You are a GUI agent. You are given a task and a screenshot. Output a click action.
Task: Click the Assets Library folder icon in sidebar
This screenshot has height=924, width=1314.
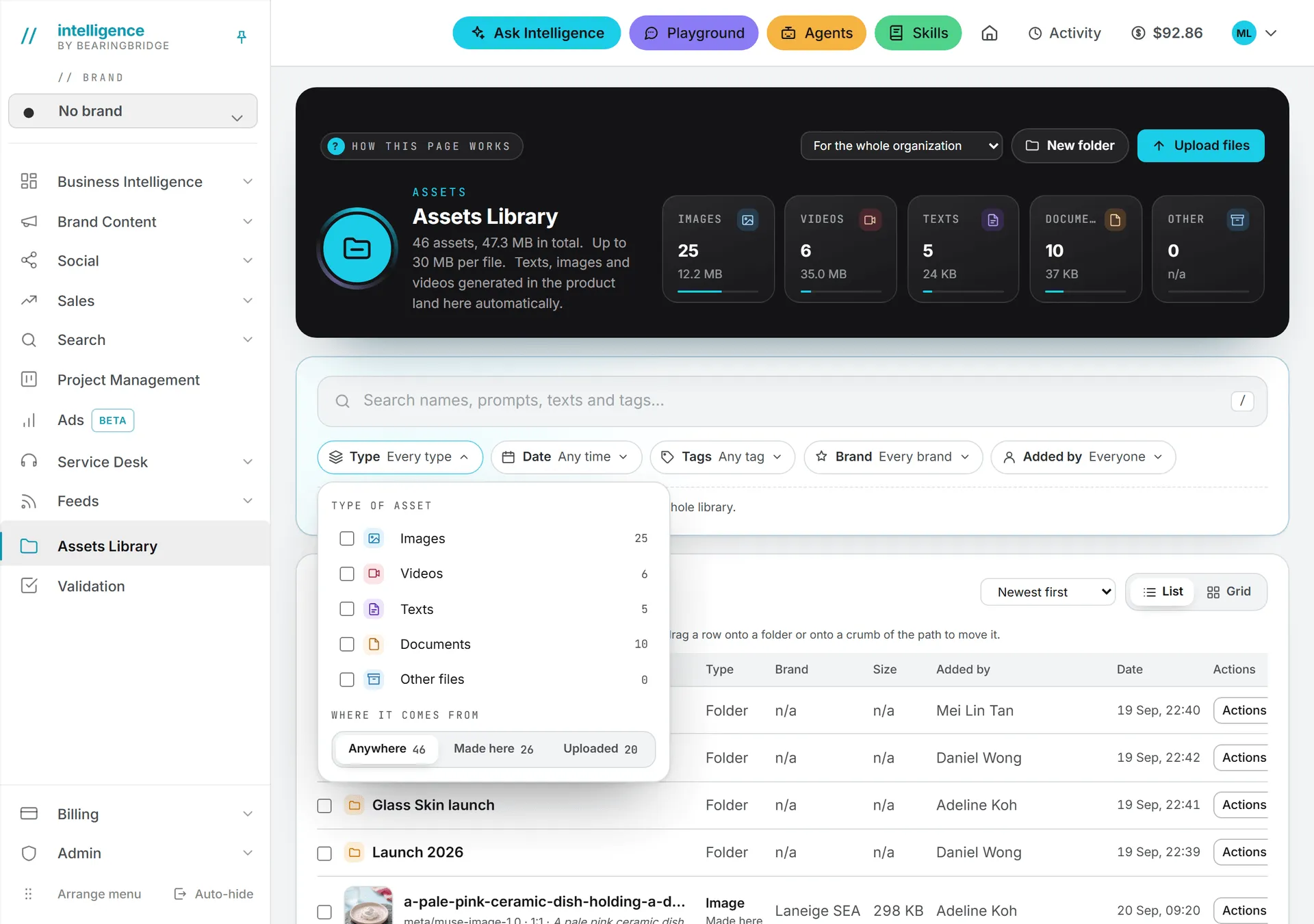[x=29, y=546]
